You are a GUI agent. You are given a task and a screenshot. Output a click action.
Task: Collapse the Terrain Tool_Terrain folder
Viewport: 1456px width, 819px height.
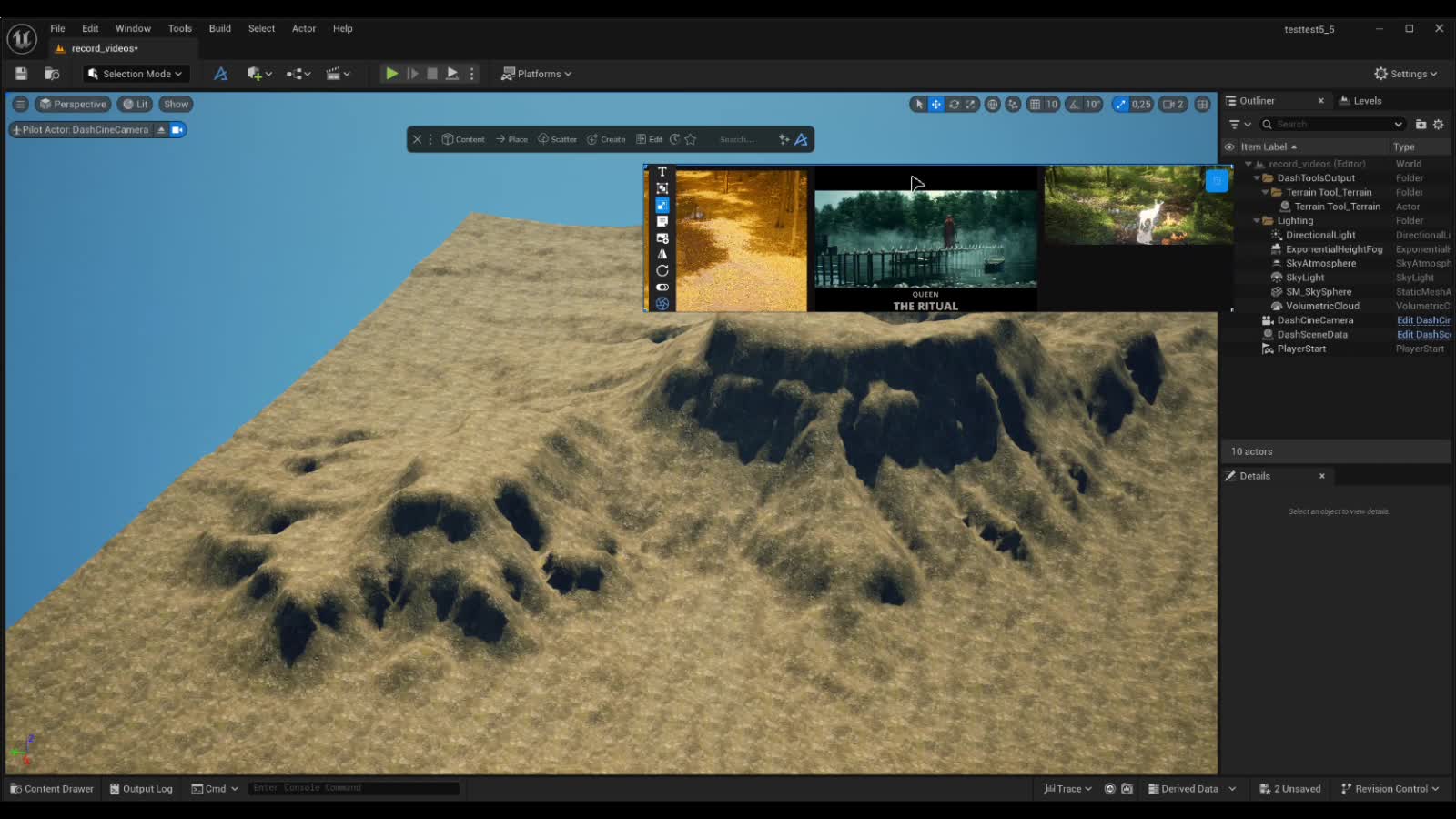tap(1265, 192)
